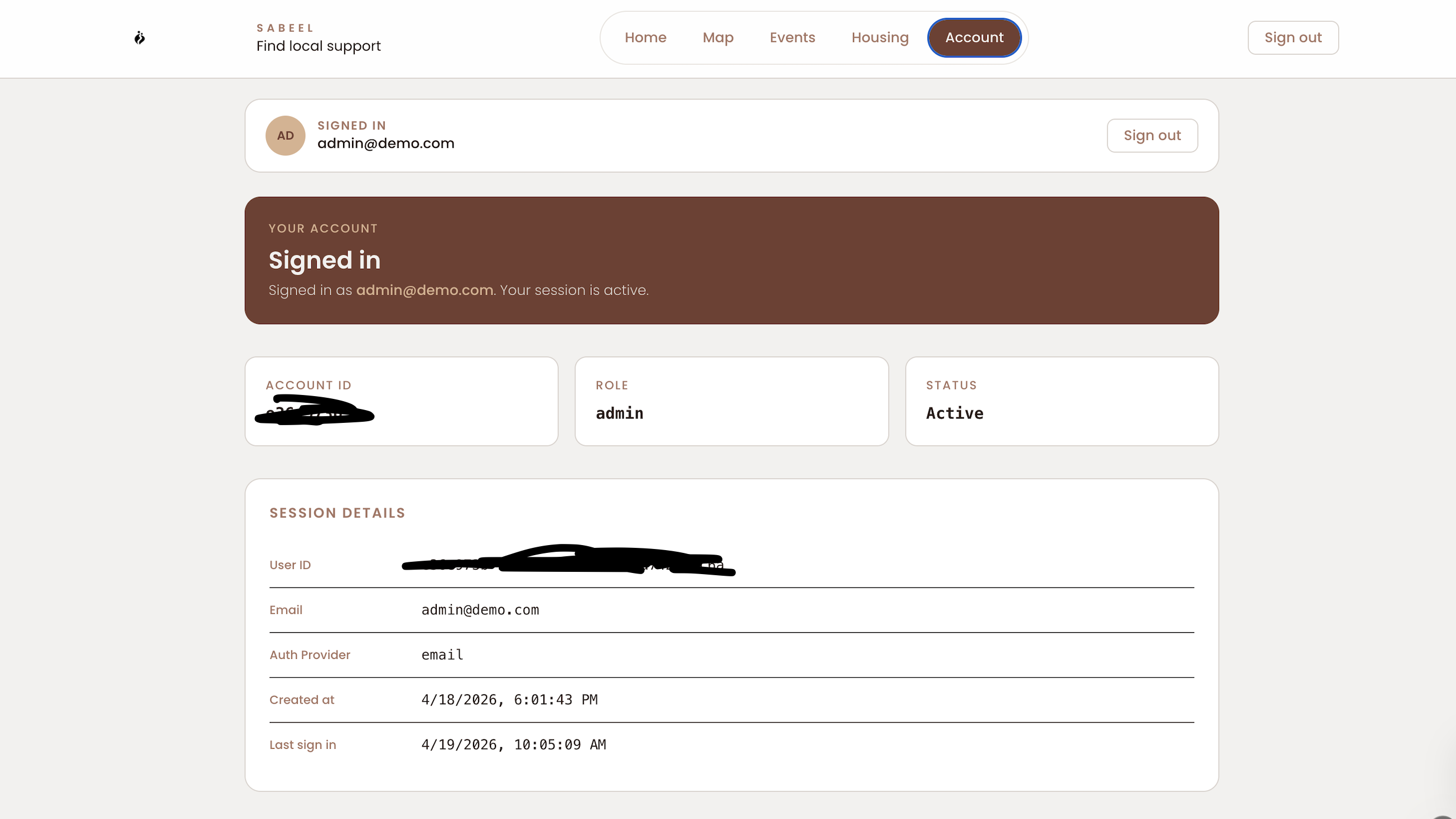1456x819 pixels.
Task: Click the Role admin card
Action: 731,401
